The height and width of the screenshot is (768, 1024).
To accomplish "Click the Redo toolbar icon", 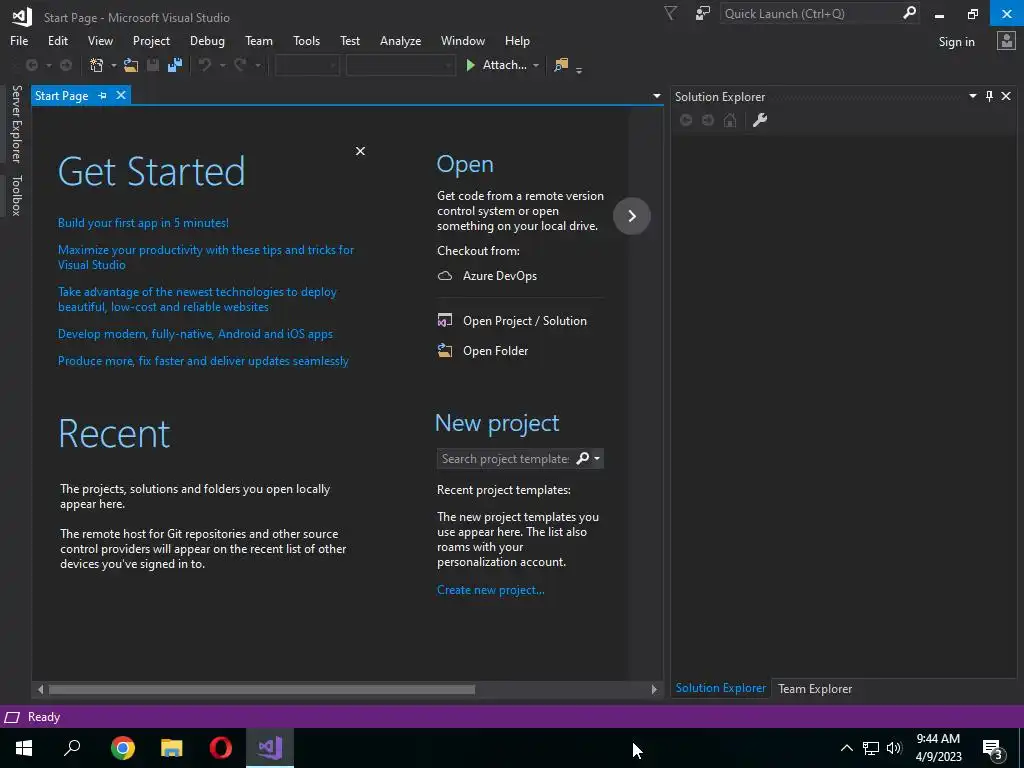I will (x=240, y=65).
